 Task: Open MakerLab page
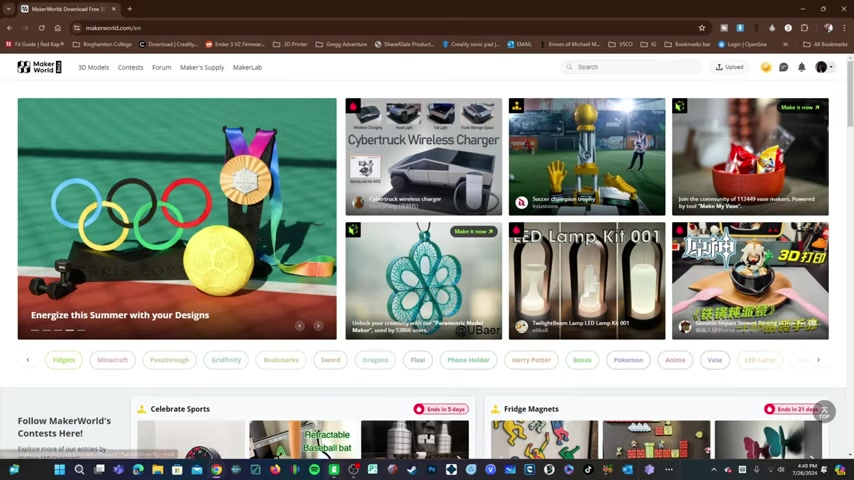247,67
